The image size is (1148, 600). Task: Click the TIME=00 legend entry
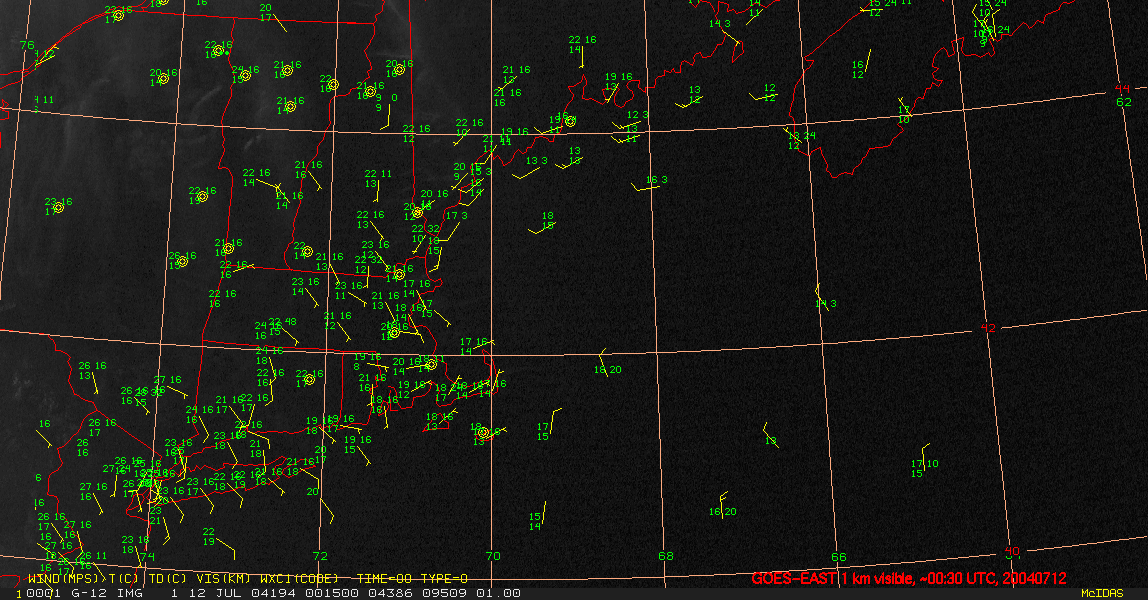[385, 579]
